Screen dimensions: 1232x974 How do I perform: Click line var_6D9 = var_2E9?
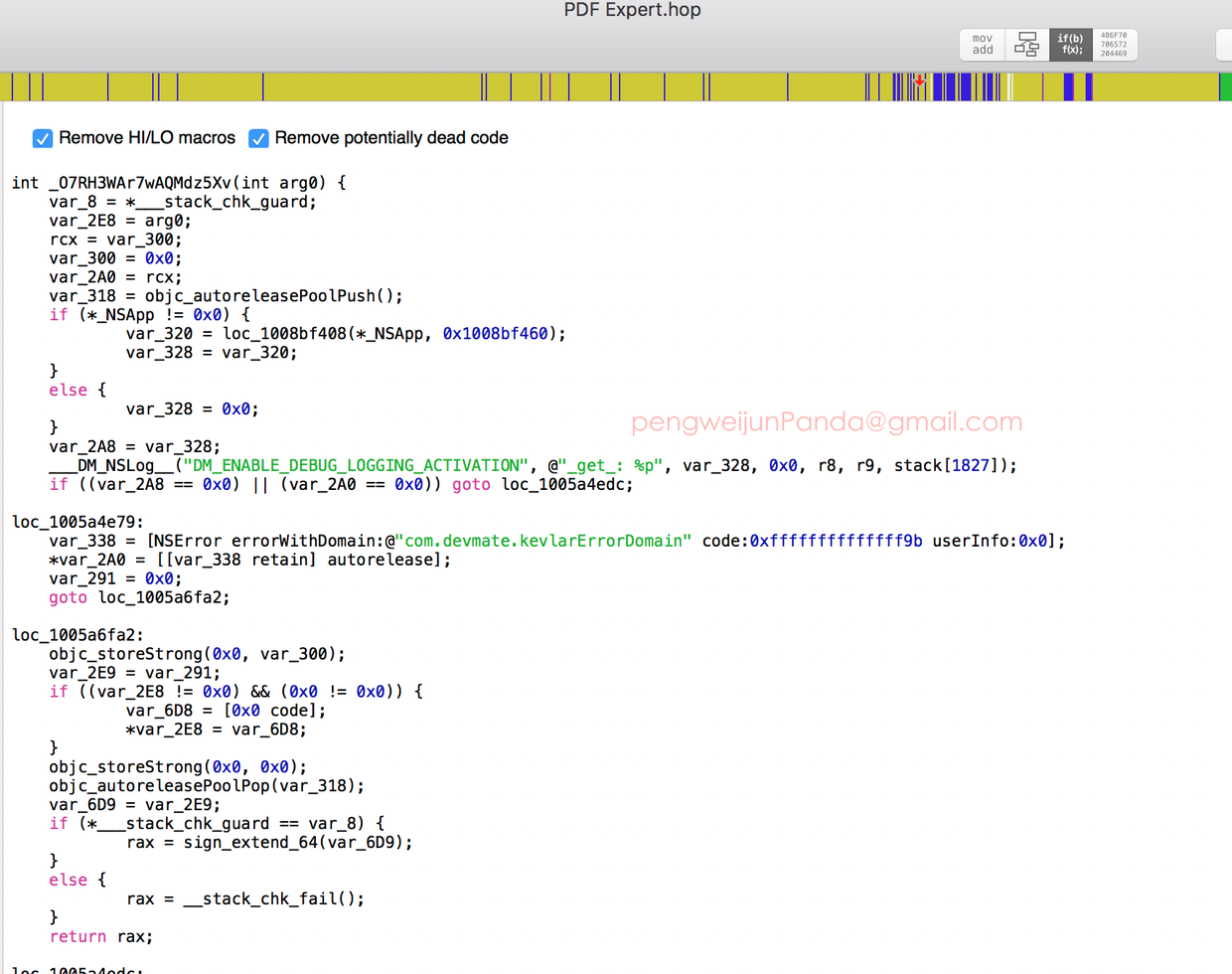click(135, 805)
